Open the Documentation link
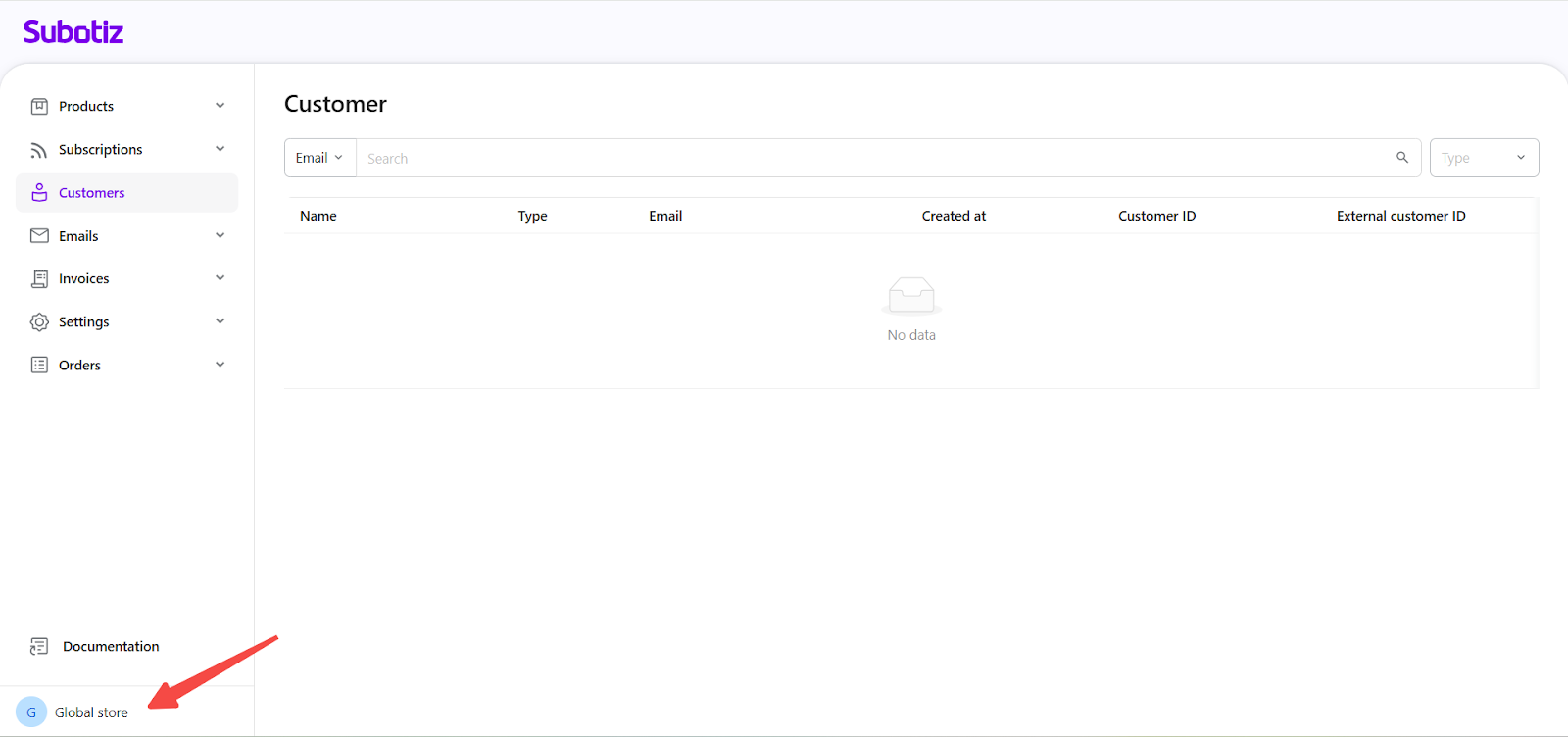 point(111,647)
